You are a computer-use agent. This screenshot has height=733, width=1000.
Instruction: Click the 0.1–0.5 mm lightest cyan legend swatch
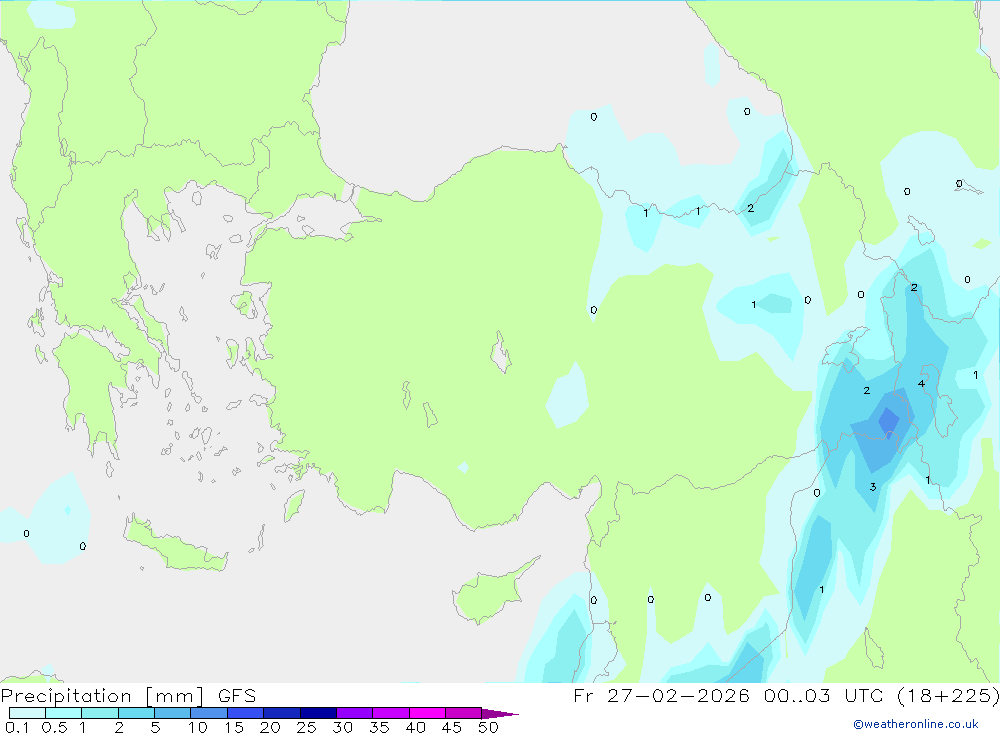point(27,713)
